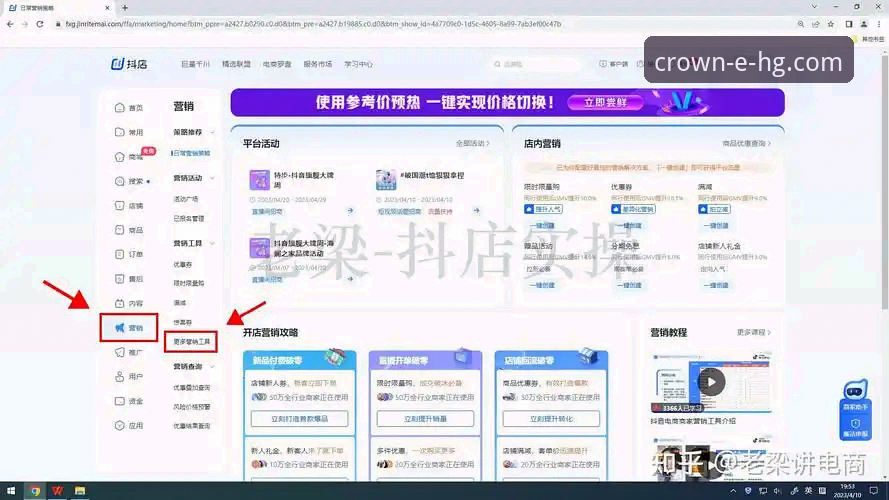Open the browser tab search dropdown
Image resolution: width=889 pixels, height=500 pixels.
[814, 7]
